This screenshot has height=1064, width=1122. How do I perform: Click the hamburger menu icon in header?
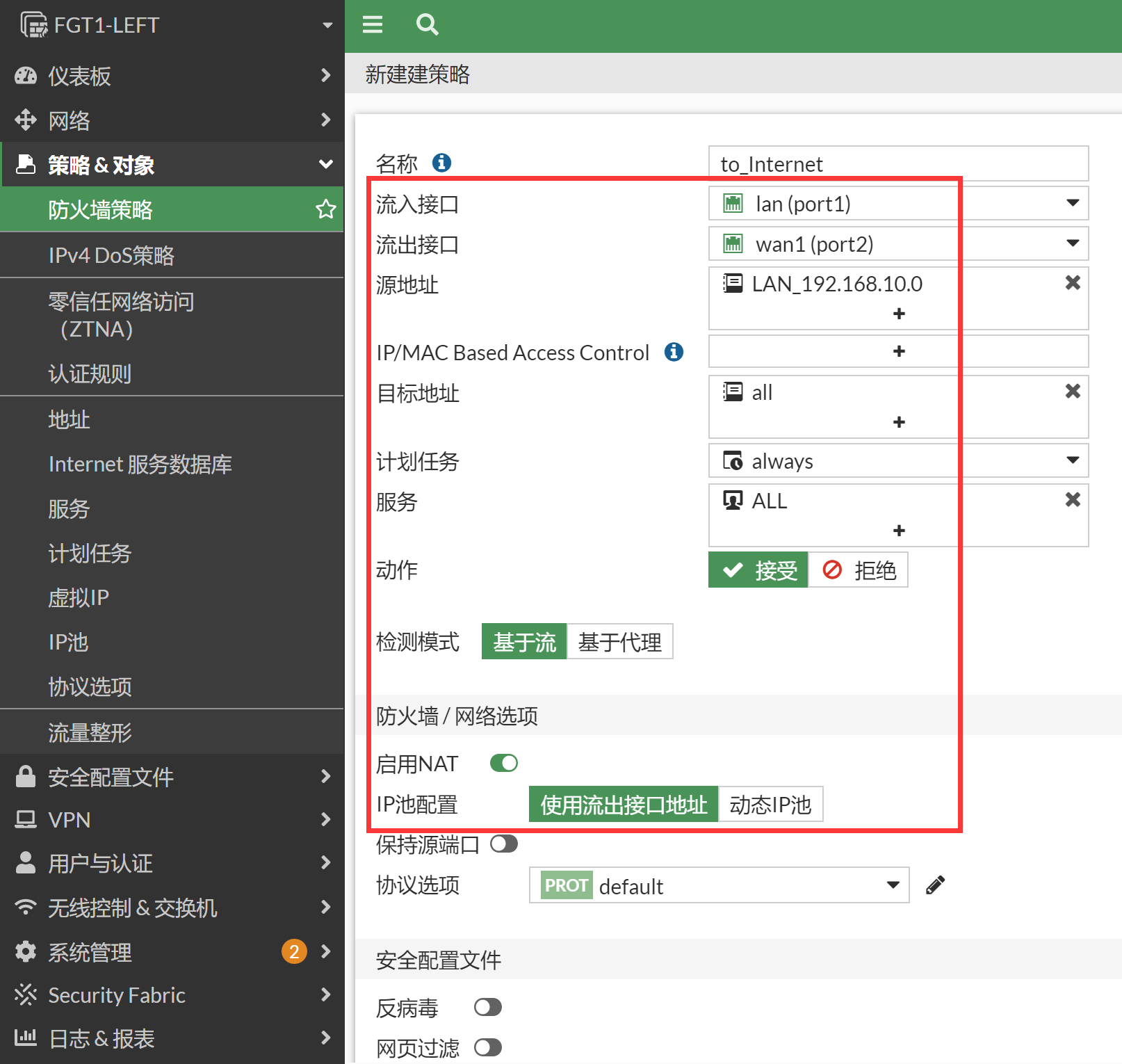[373, 25]
